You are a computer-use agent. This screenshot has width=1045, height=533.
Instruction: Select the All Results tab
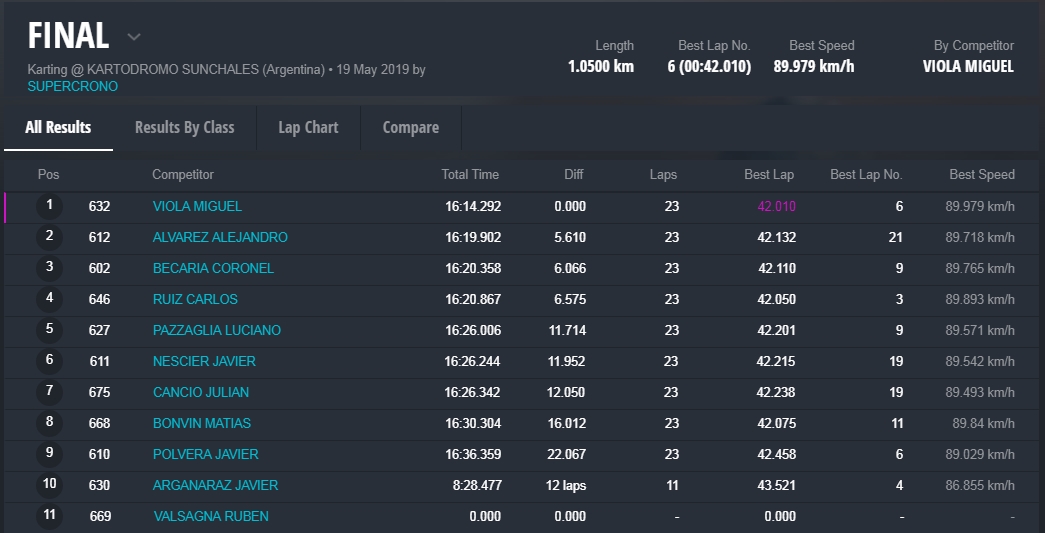pos(58,127)
